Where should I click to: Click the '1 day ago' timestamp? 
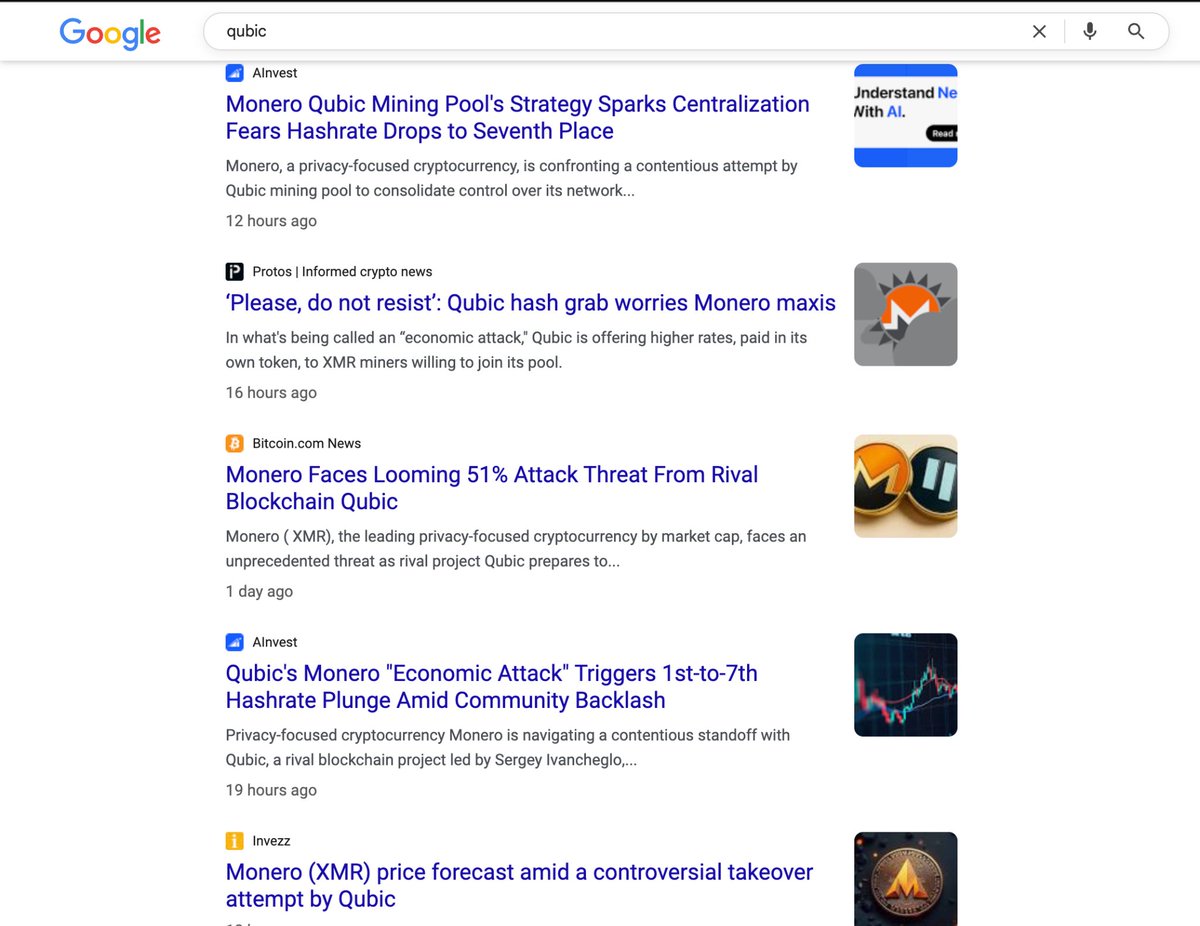point(259,591)
